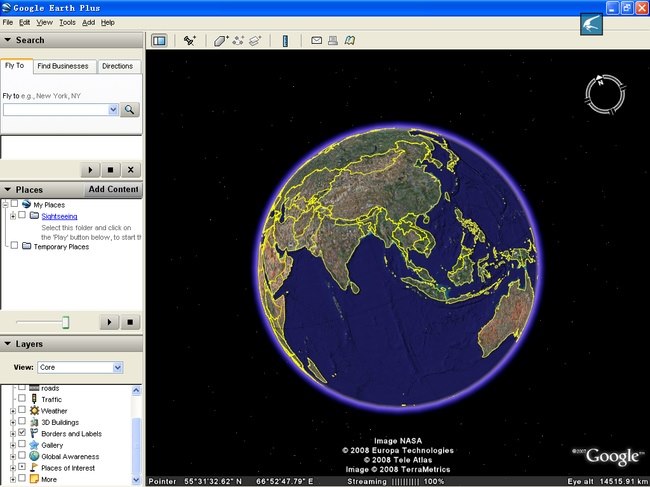Click the Add Placemark toolbar icon

tap(190, 41)
